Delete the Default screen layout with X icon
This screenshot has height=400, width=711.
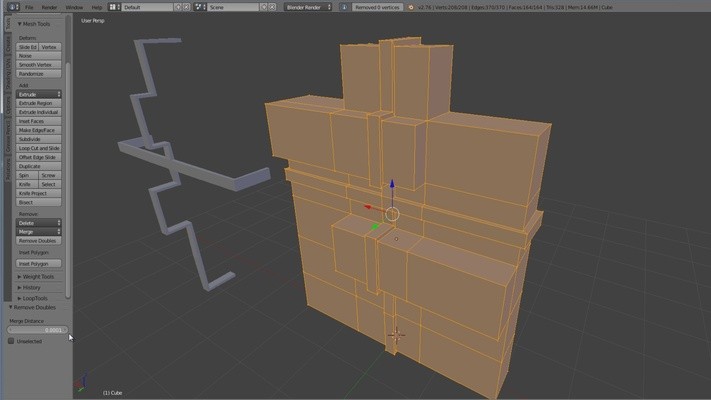[x=186, y=7]
